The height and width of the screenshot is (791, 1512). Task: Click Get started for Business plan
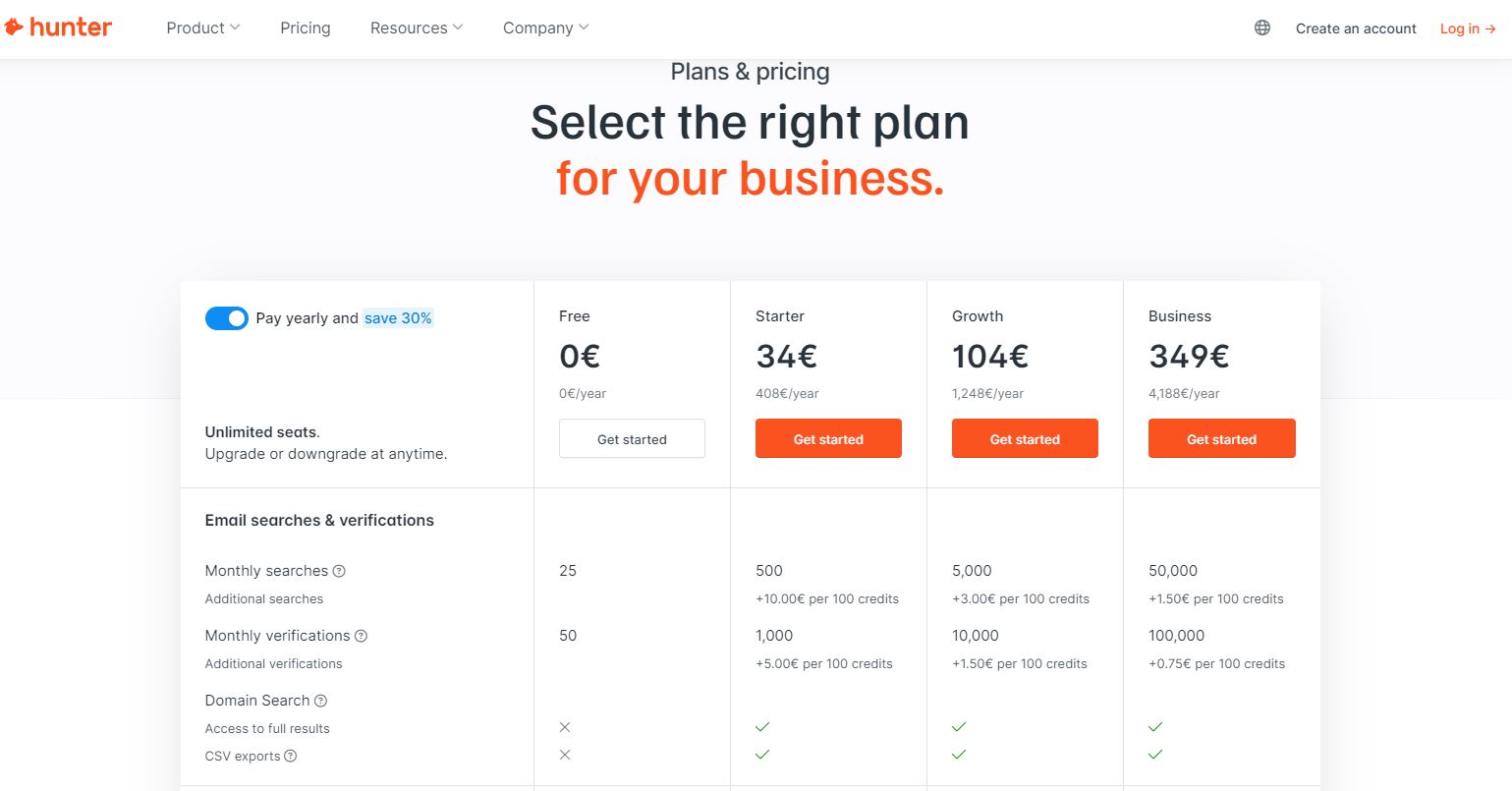click(x=1221, y=438)
